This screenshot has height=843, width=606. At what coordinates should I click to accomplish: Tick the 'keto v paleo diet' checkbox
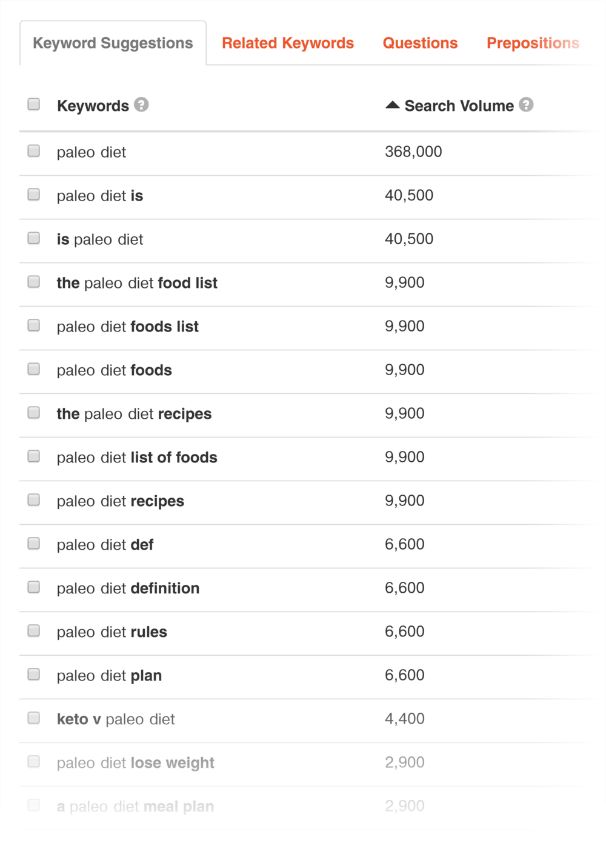(x=34, y=718)
